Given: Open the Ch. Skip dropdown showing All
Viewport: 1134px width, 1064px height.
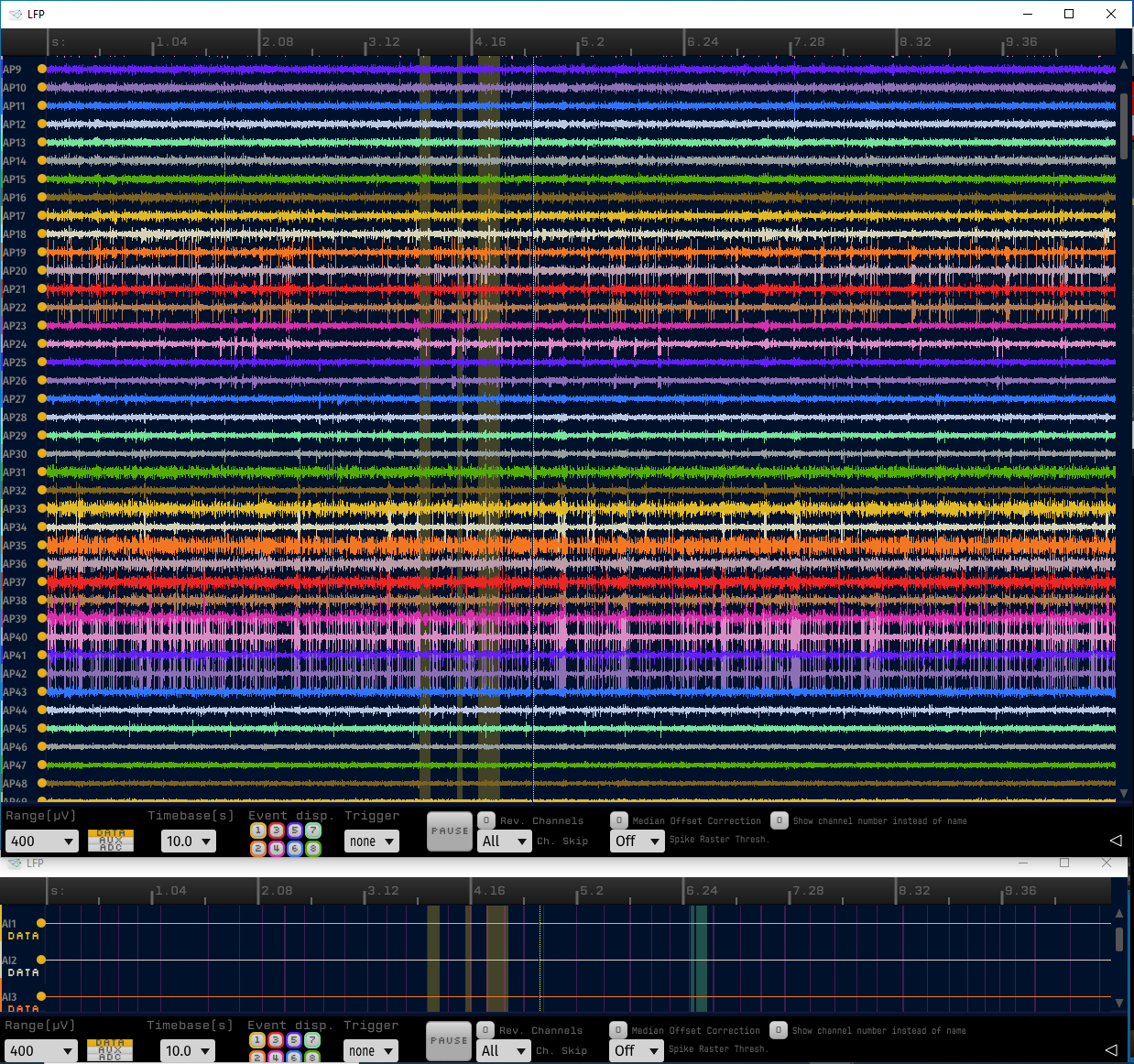Looking at the screenshot, I should click(x=504, y=841).
